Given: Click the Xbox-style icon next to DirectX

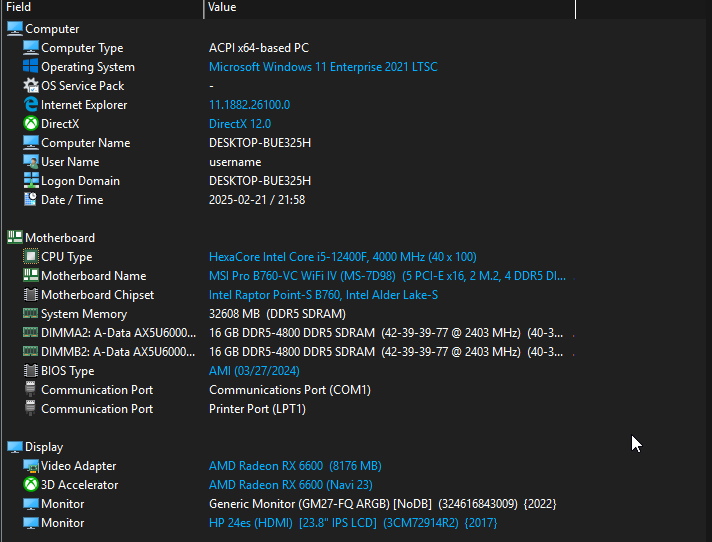Looking at the screenshot, I should [x=31, y=123].
